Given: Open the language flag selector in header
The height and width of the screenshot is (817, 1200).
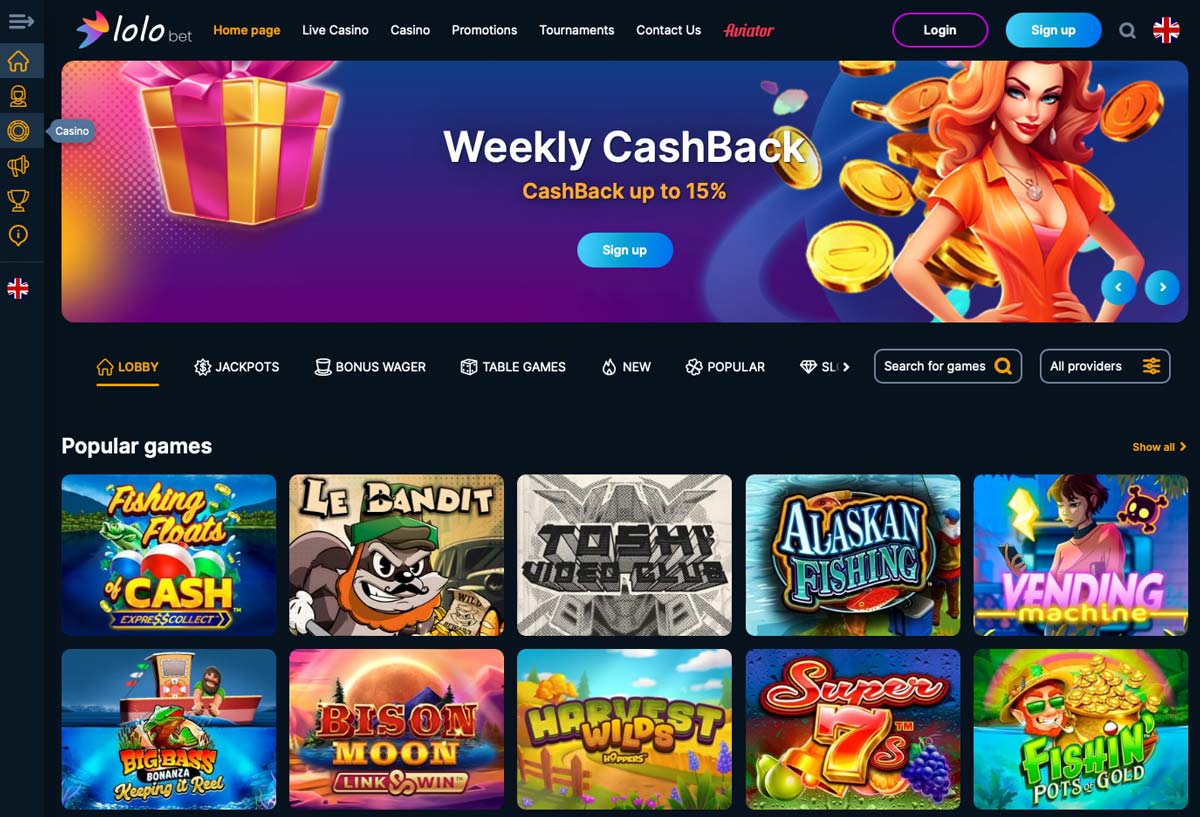Looking at the screenshot, I should (x=1166, y=30).
